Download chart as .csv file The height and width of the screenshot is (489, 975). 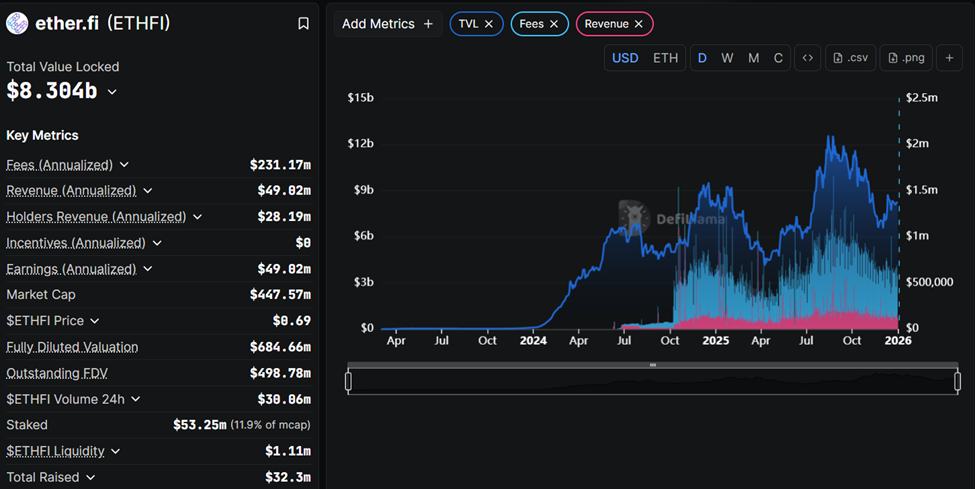coord(850,58)
